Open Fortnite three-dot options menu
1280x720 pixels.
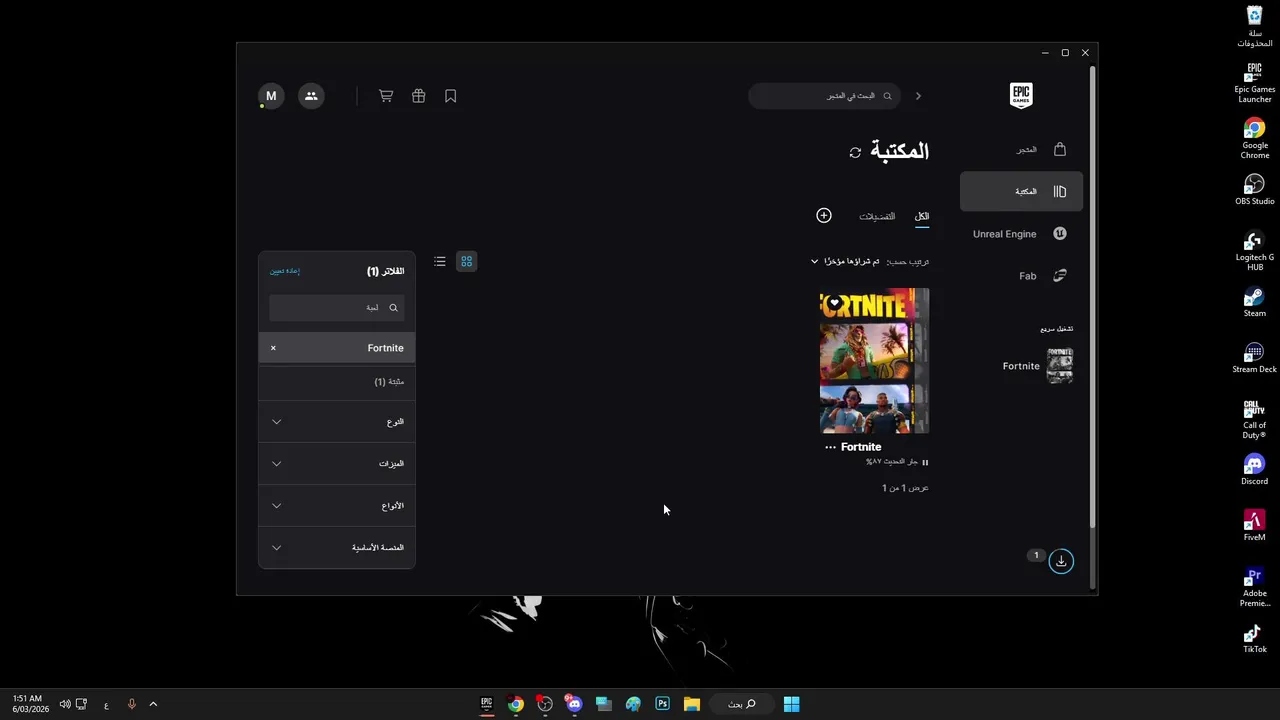click(830, 447)
